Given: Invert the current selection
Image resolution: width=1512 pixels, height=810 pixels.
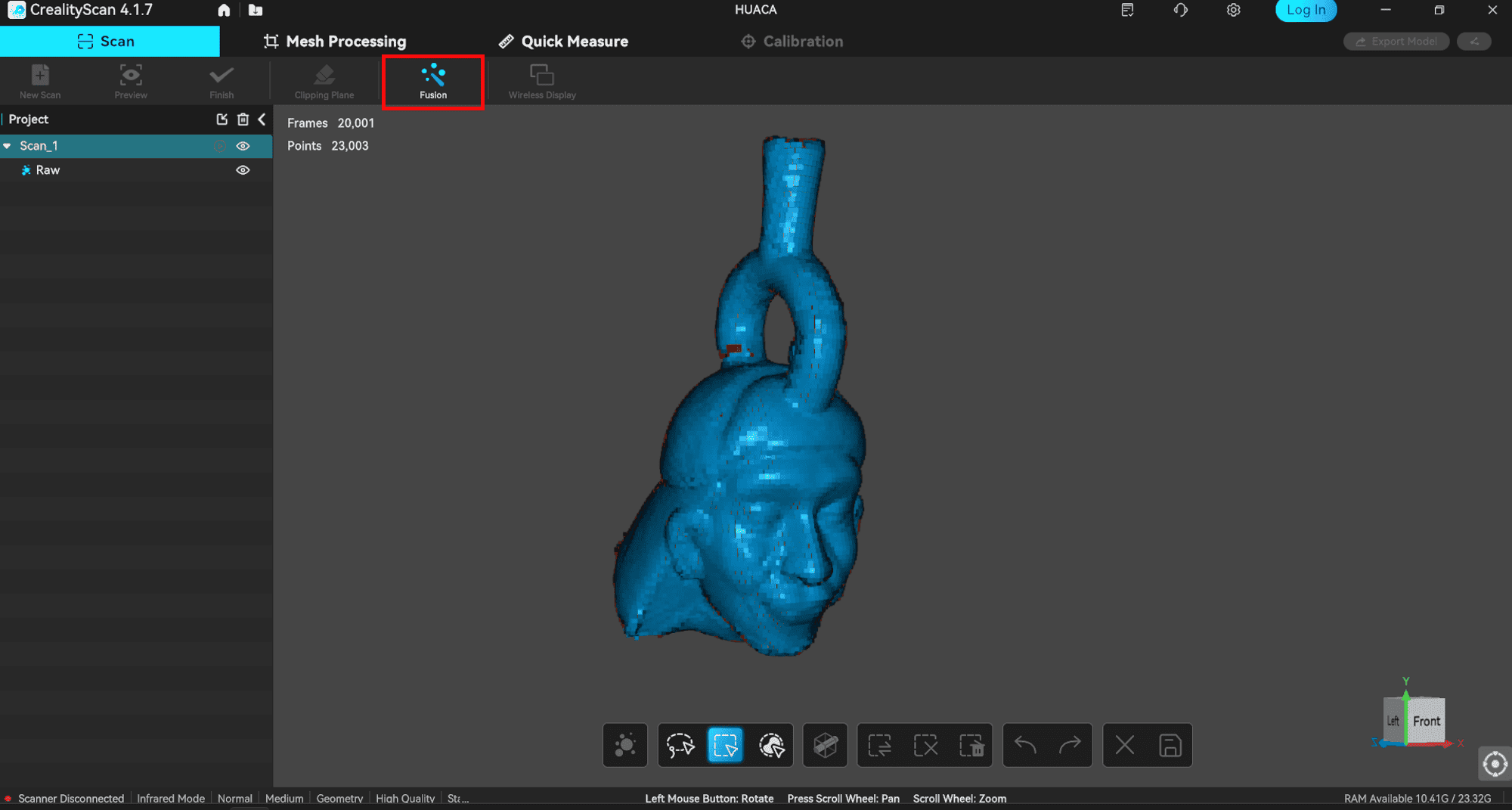Looking at the screenshot, I should [x=880, y=746].
